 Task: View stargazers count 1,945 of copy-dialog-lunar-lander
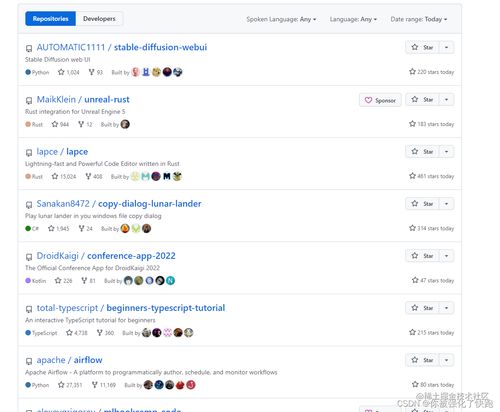coord(59,229)
